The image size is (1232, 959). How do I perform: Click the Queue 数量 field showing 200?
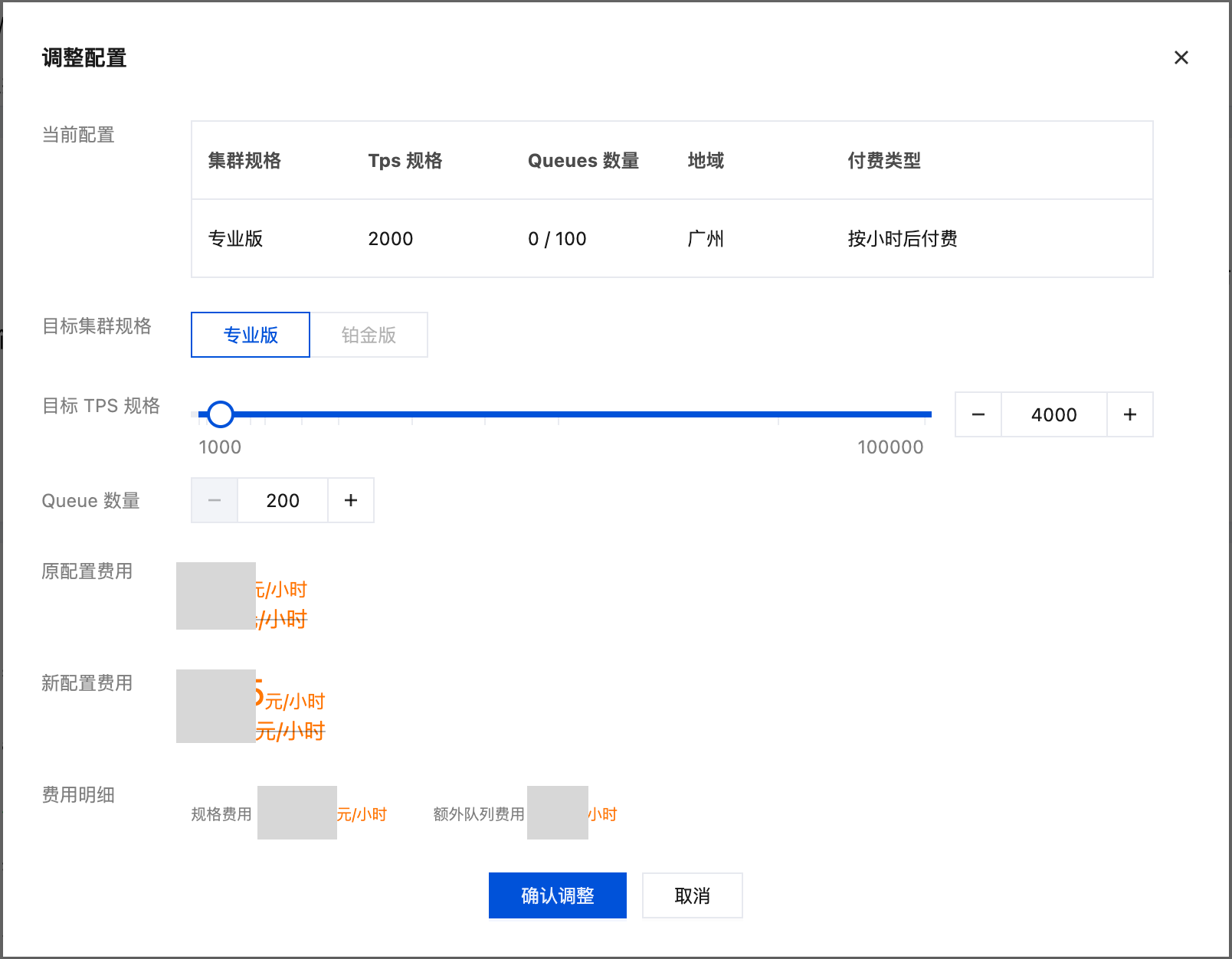(x=283, y=500)
